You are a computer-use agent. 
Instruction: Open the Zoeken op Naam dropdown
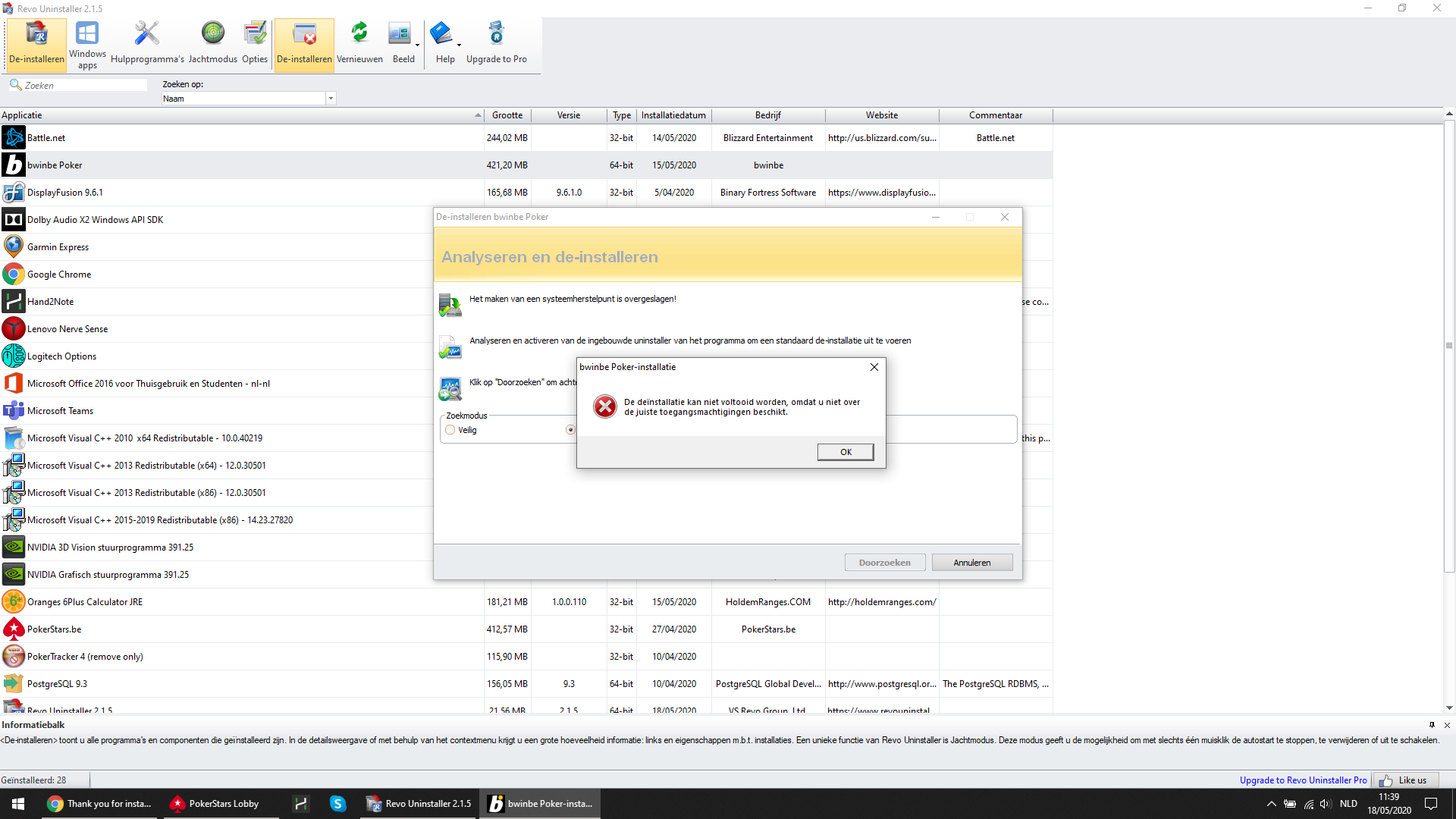(x=331, y=99)
